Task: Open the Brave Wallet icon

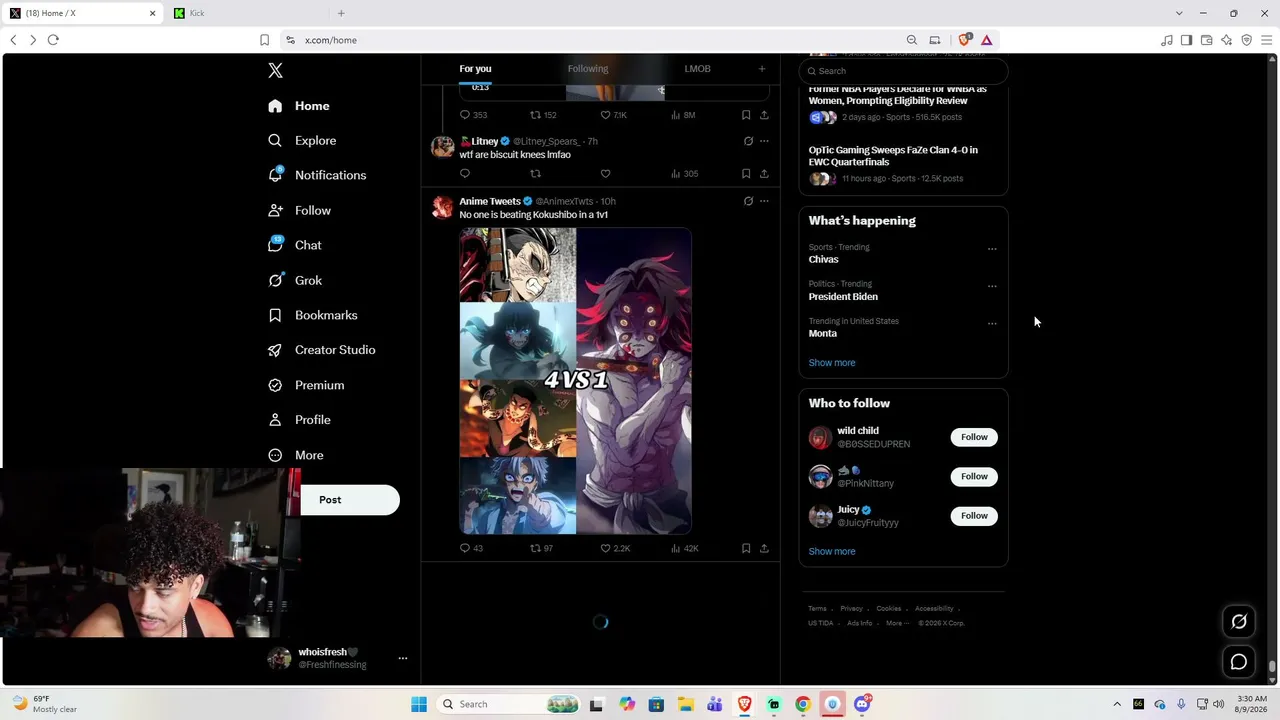Action: tap(1207, 40)
